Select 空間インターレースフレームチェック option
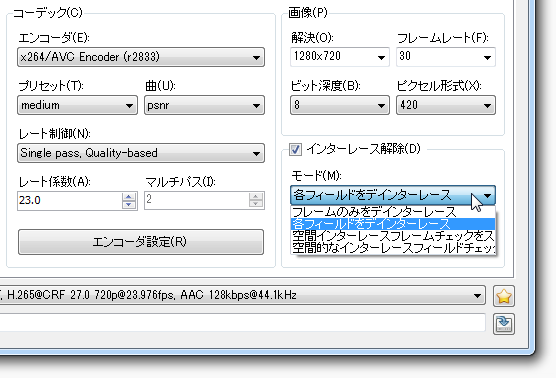The width and height of the screenshot is (556, 378). [x=393, y=236]
